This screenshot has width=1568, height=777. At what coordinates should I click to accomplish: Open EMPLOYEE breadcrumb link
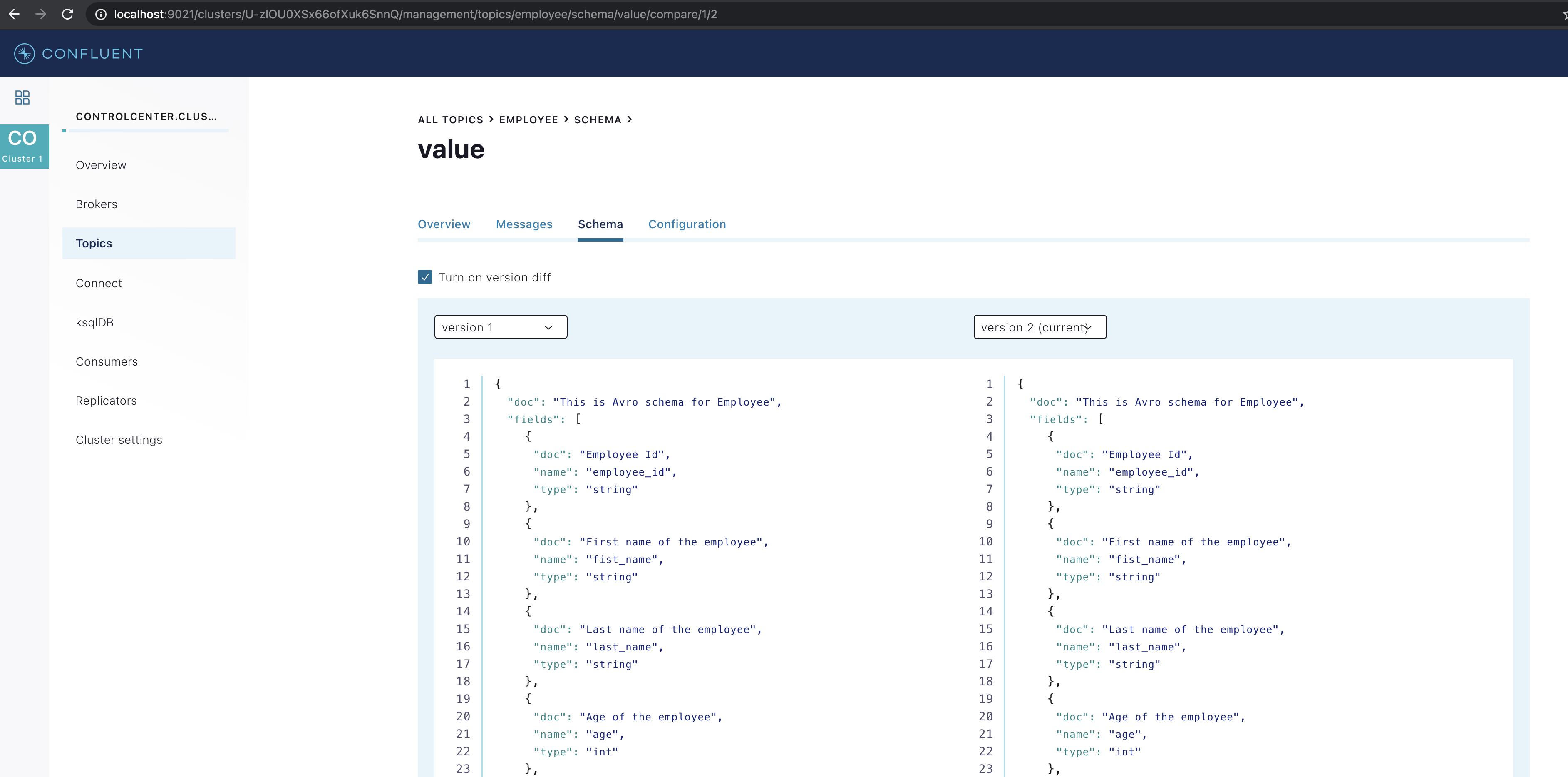[528, 120]
